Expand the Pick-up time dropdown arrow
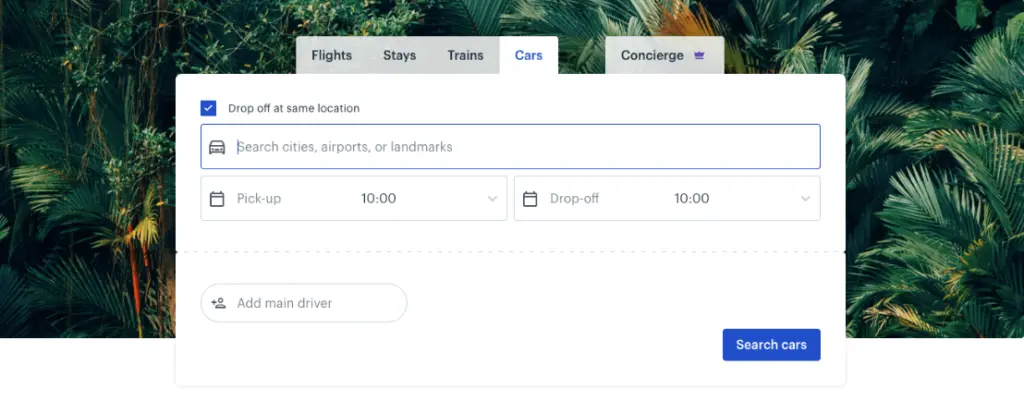The height and width of the screenshot is (401, 1024). click(492, 199)
